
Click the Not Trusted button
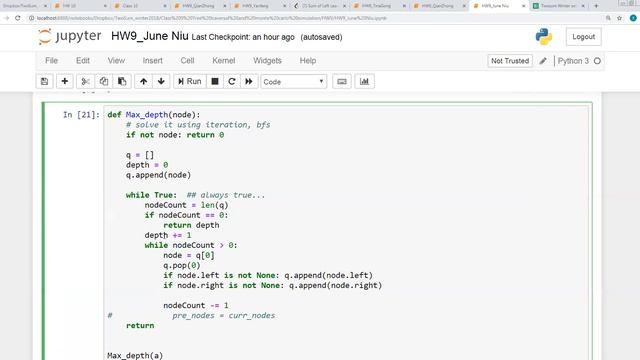tap(510, 61)
